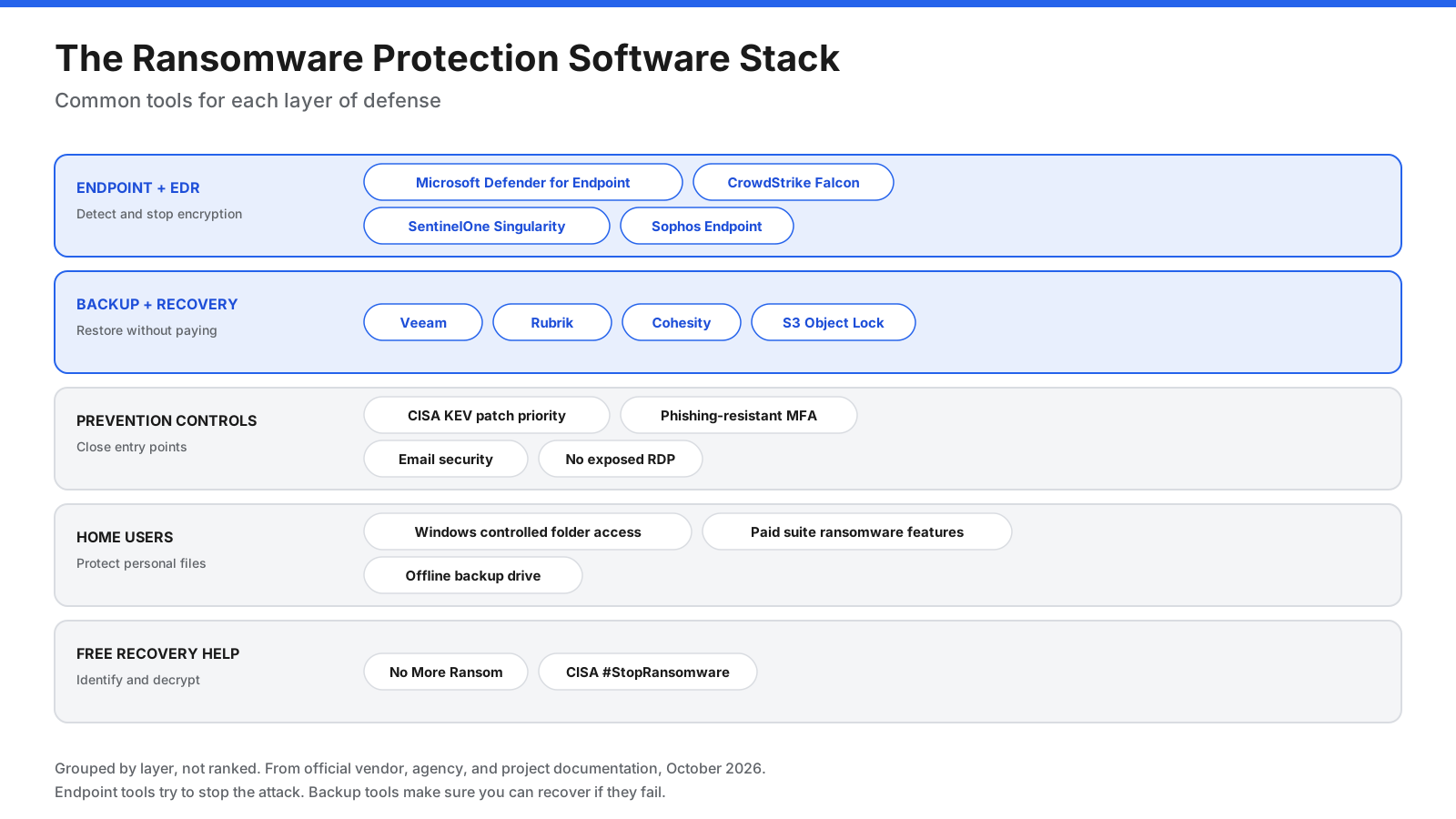Viewport: 1456px width, 819px height.
Task: Select the S3 Object Lock pill
Action: pyautogui.click(x=834, y=322)
